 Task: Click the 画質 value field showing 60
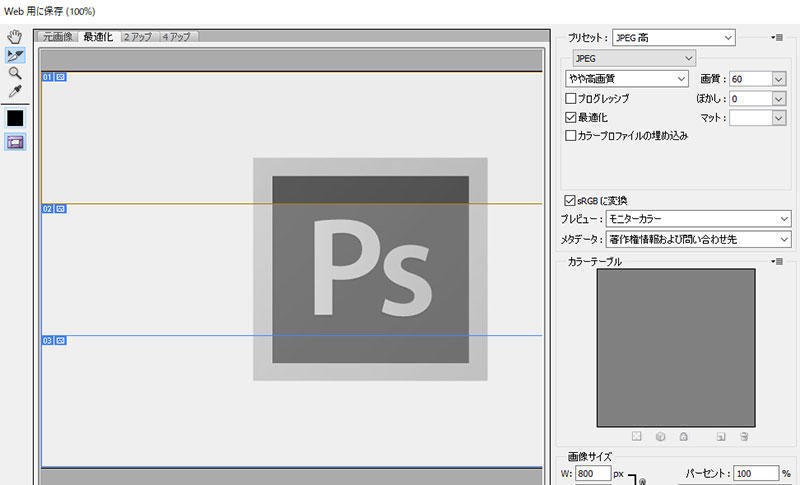click(x=751, y=79)
